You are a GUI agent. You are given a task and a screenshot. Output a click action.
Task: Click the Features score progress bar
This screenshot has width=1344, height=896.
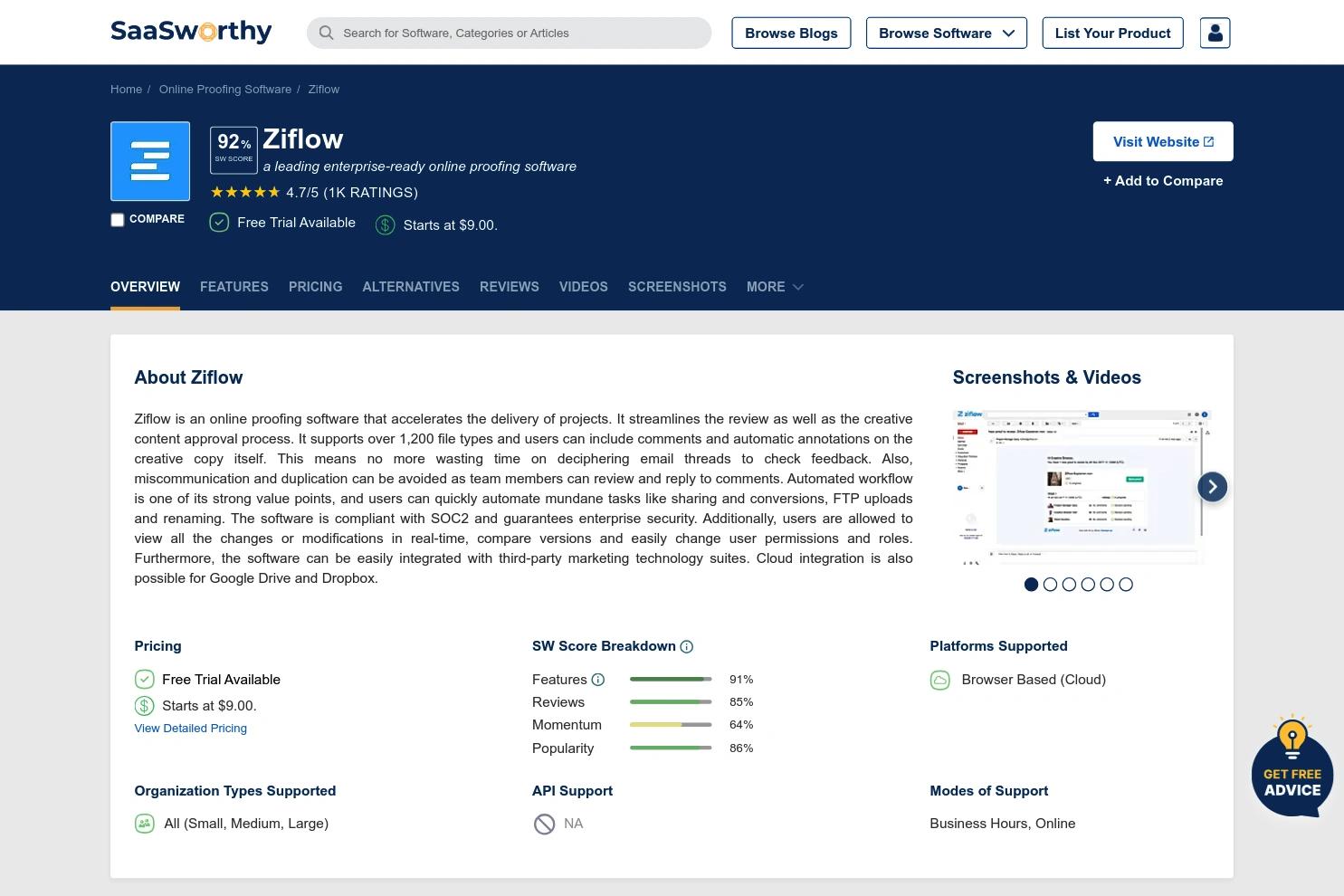(671, 680)
